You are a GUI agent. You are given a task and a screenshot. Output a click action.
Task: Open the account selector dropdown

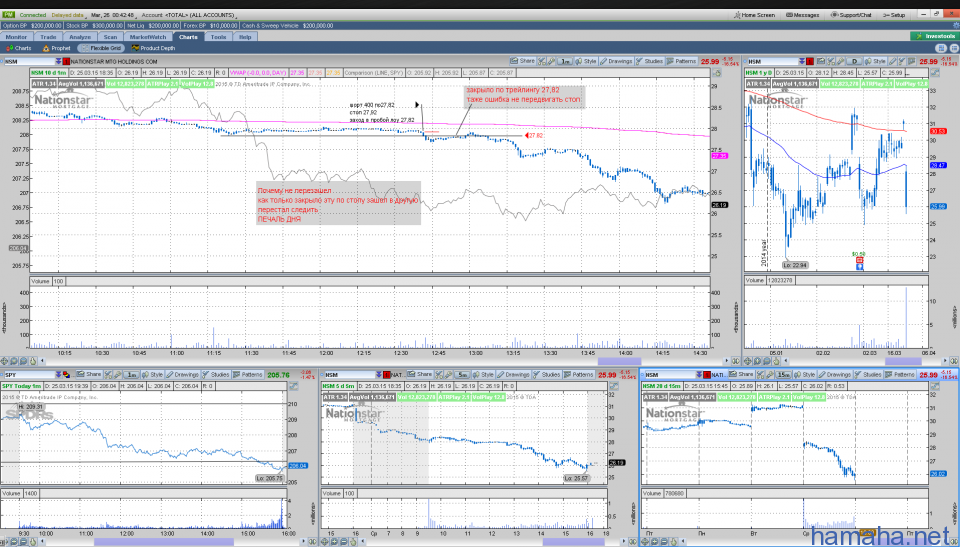tap(189, 15)
